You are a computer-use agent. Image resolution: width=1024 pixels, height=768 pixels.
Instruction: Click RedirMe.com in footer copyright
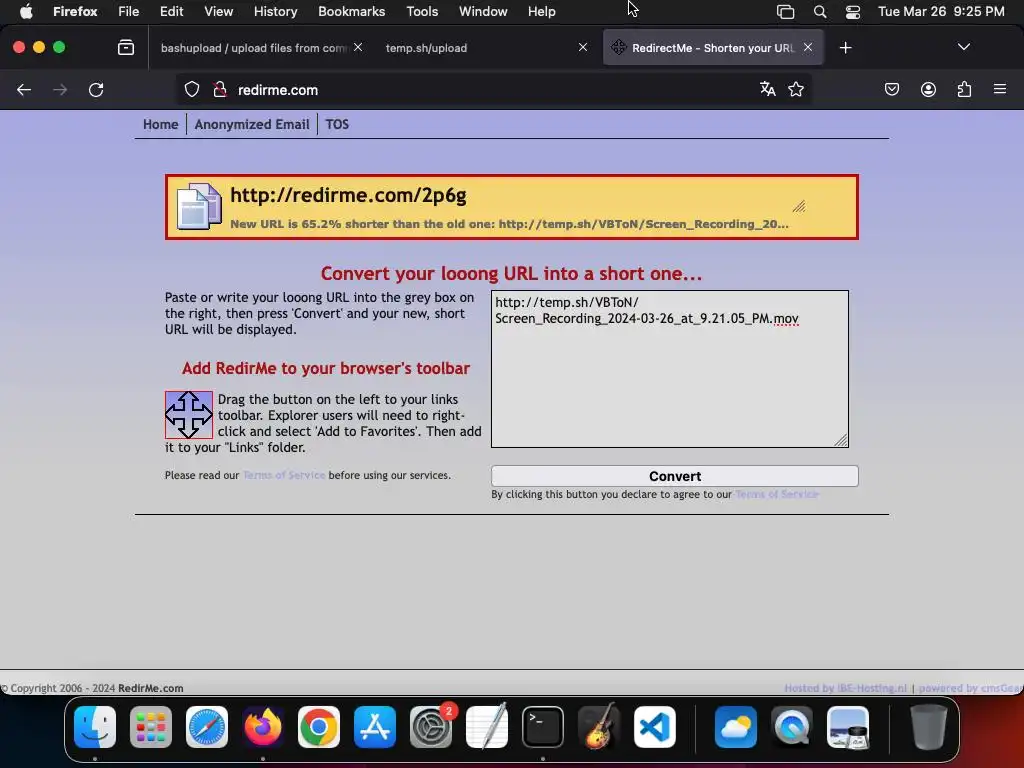coord(150,688)
